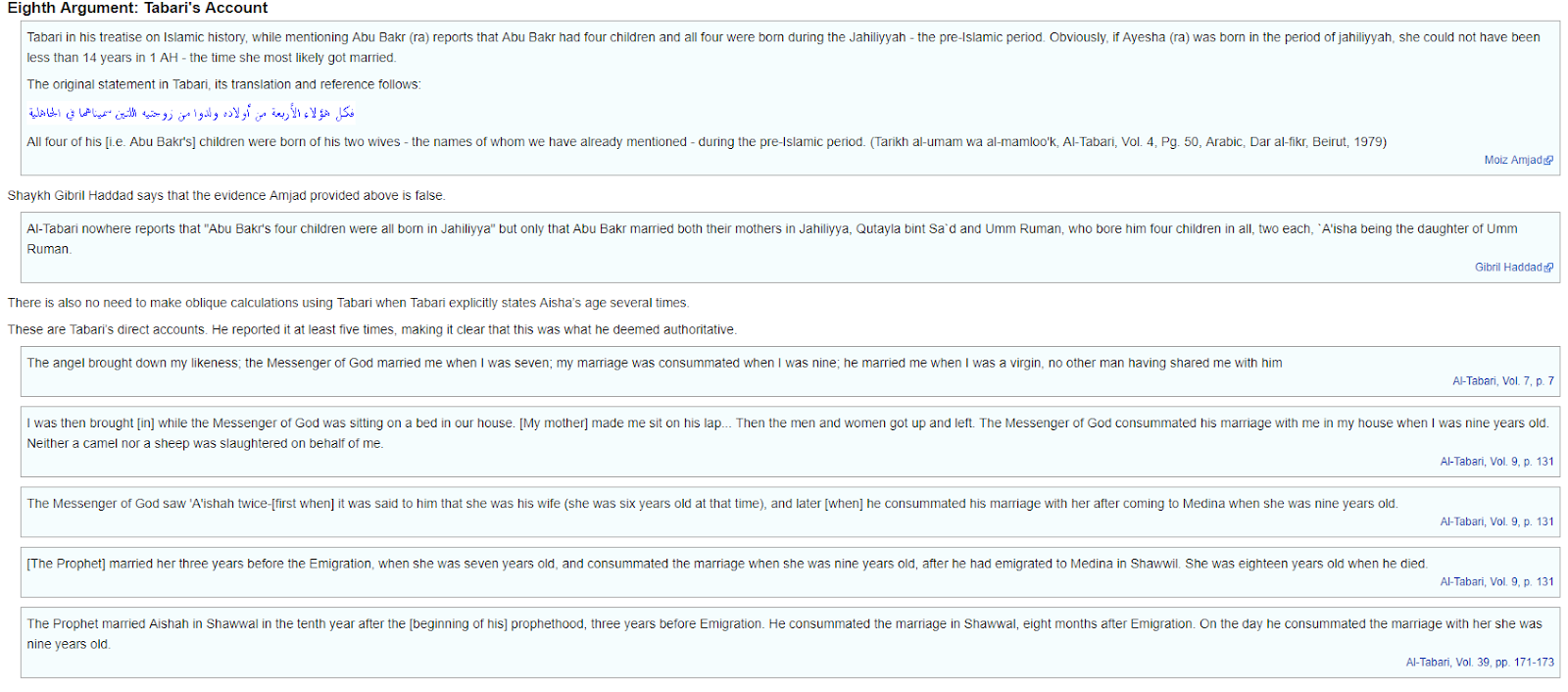Click the 'There is also no need' sentence
1568x692 pixels.
348,303
